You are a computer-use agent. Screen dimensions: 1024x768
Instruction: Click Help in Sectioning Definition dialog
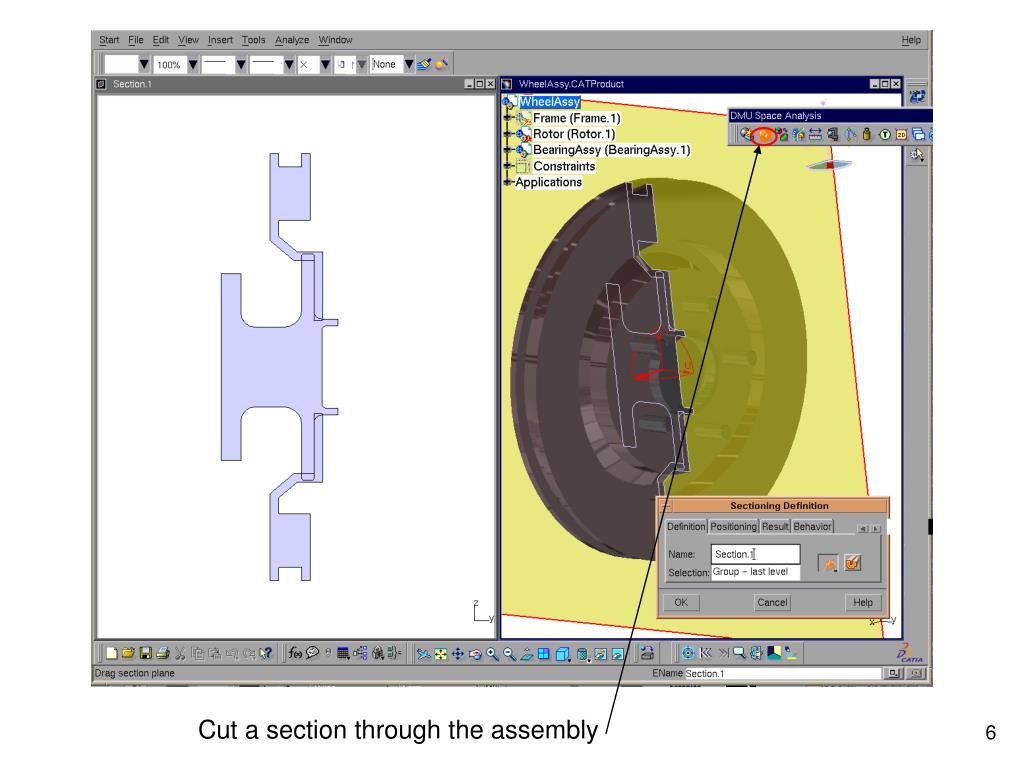tap(863, 602)
